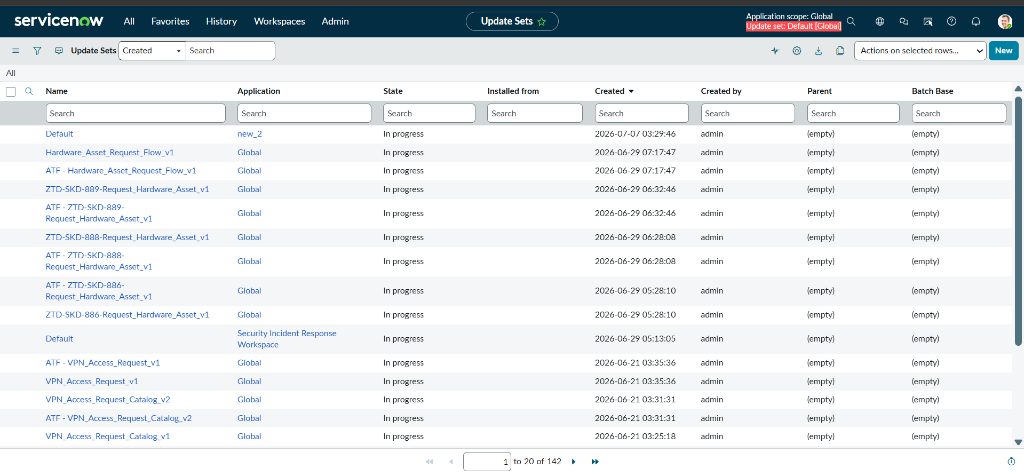Jump to last page double arrow
The height and width of the screenshot is (472, 1024).
(595, 462)
